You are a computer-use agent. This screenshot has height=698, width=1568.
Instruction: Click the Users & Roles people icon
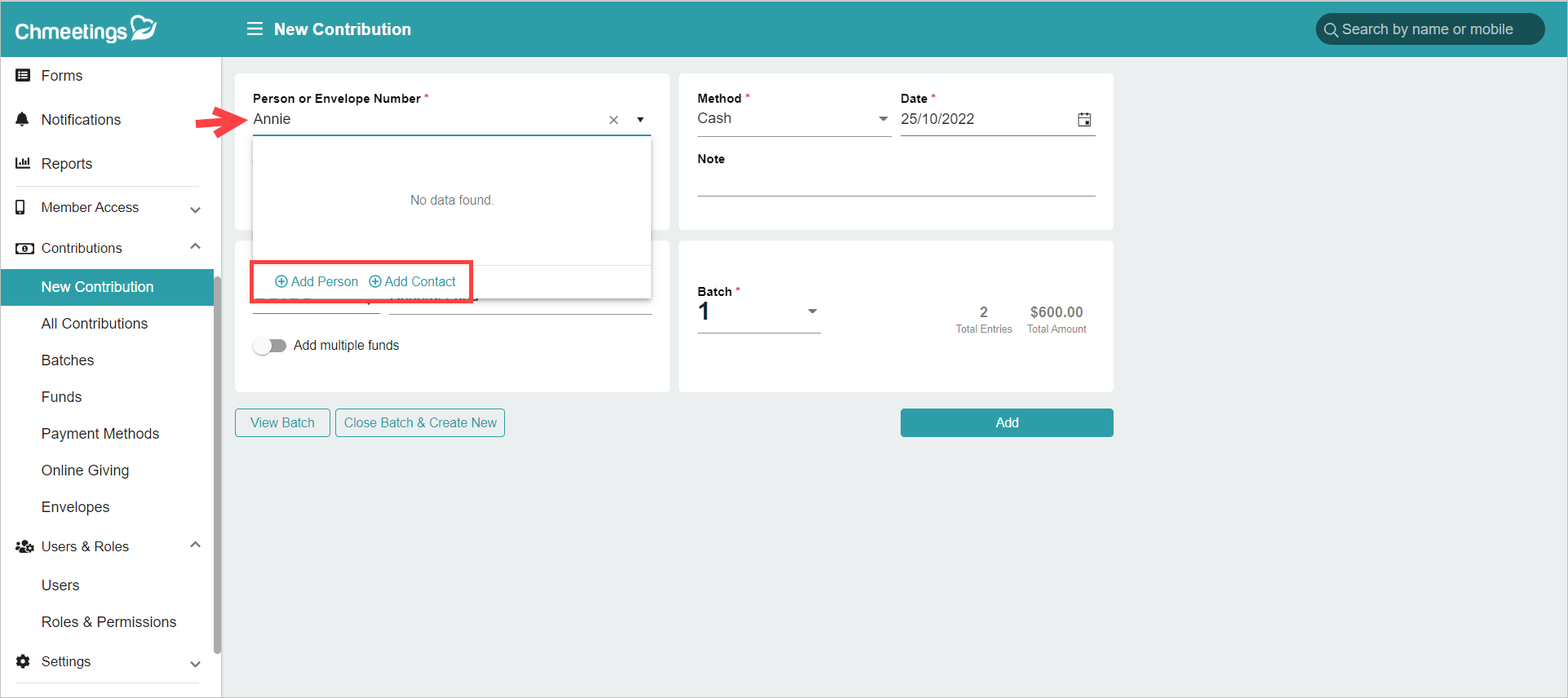coord(24,546)
